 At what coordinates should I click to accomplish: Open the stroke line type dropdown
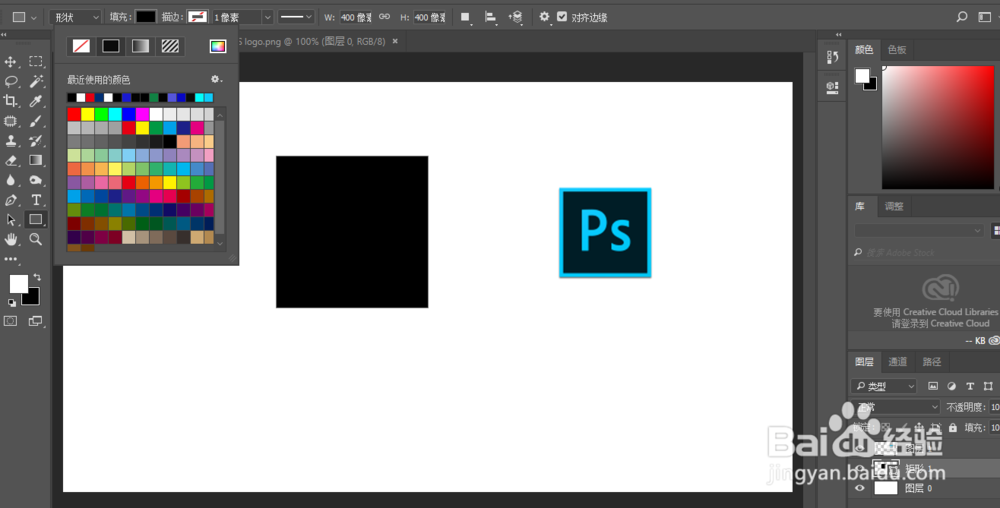click(296, 17)
